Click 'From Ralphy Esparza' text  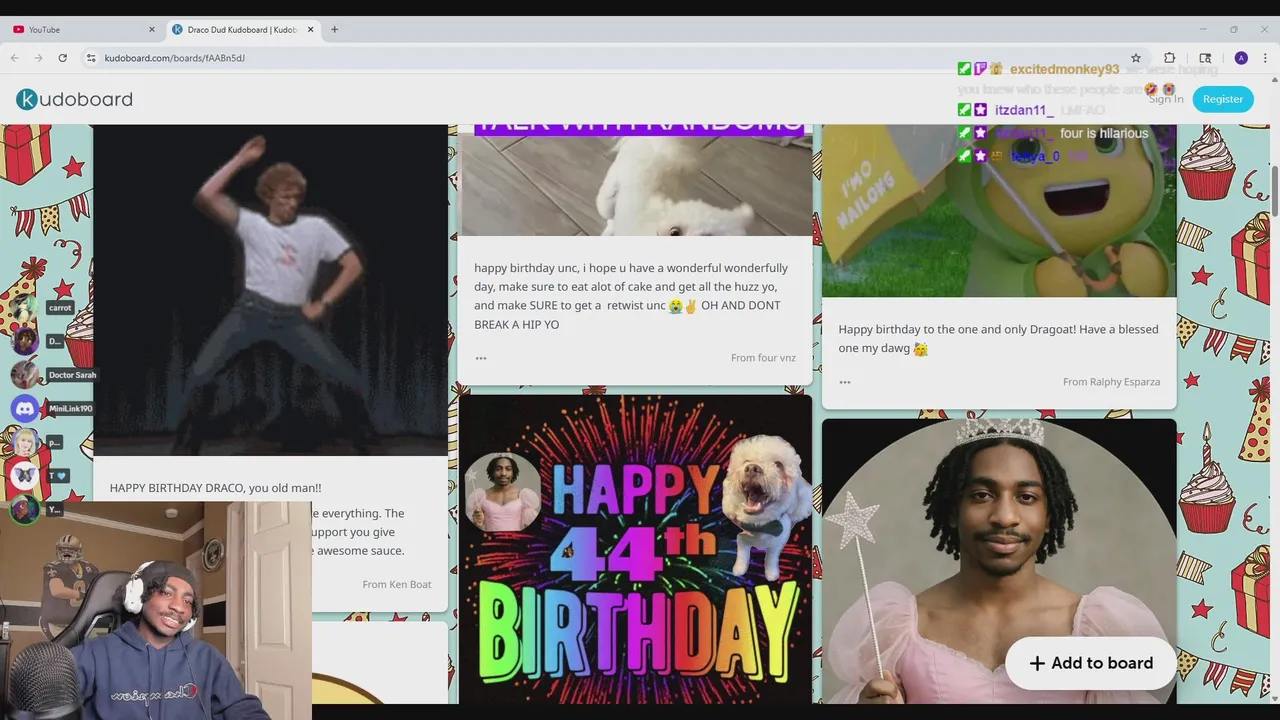pyautogui.click(x=1111, y=382)
